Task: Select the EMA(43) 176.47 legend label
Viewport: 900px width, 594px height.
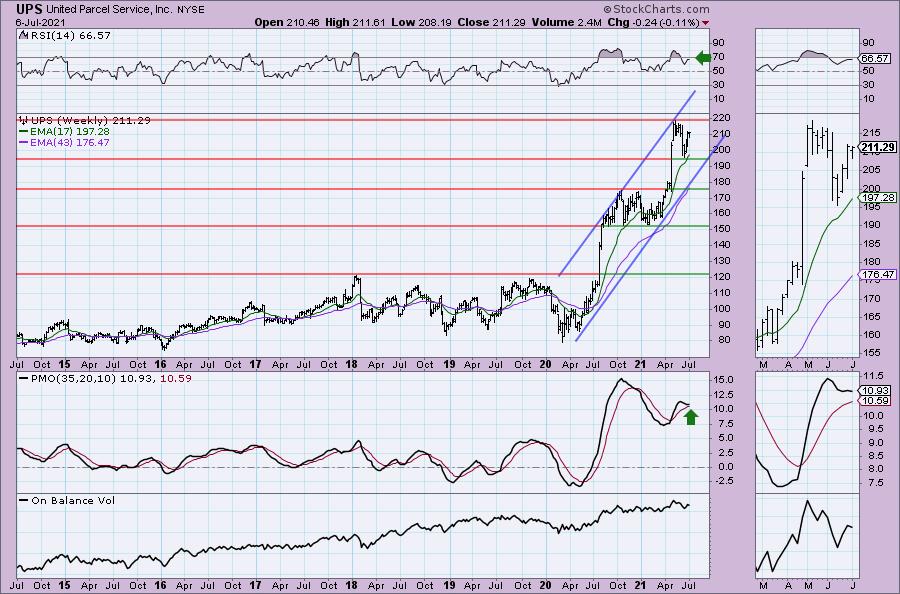Action: [x=69, y=142]
